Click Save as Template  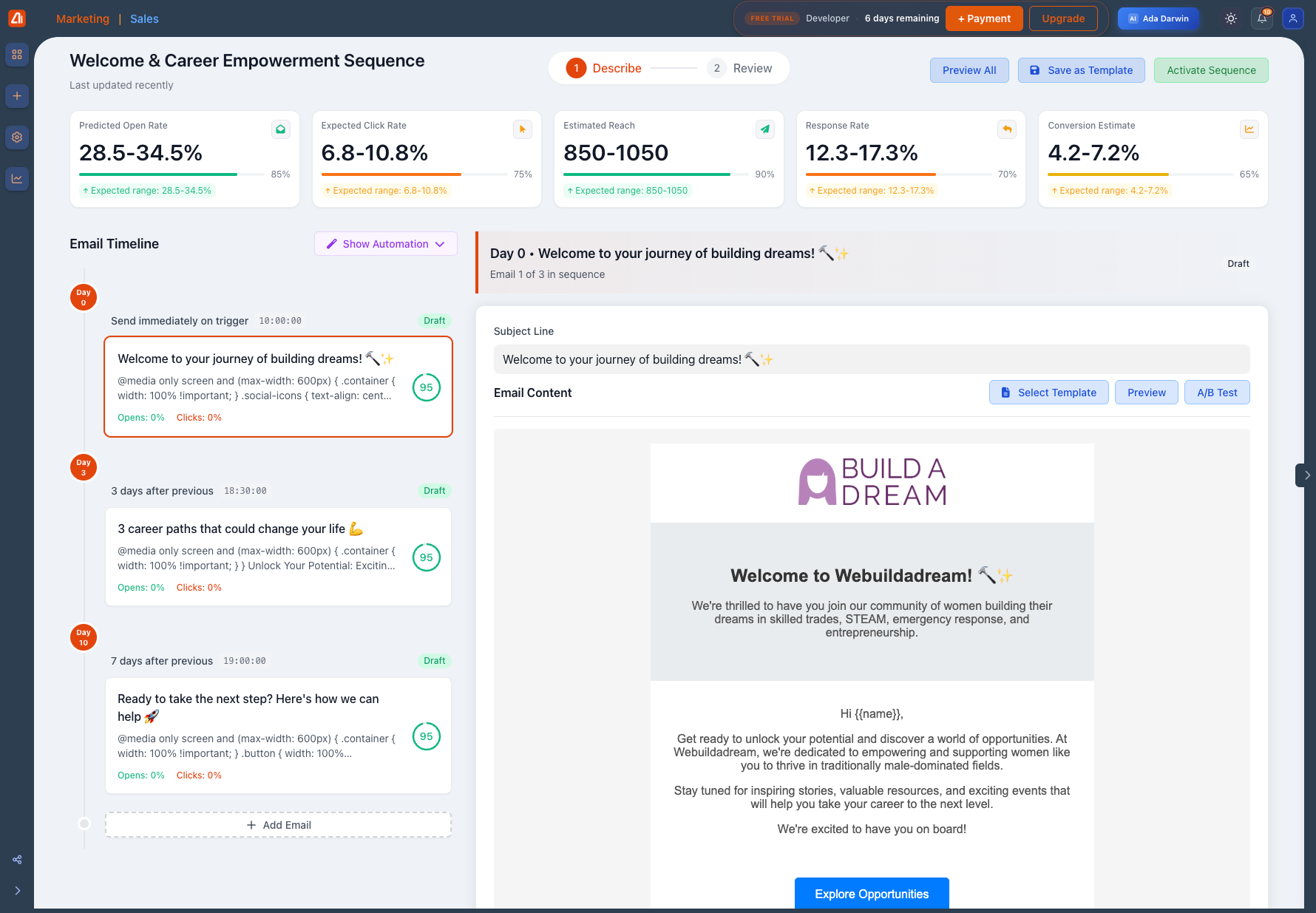[x=1081, y=70]
